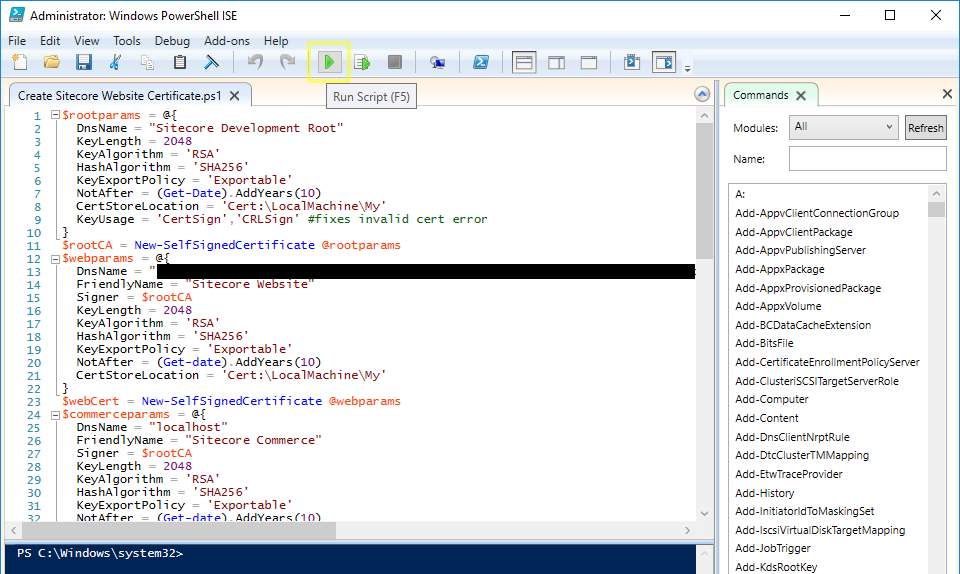This screenshot has height=574, width=960.
Task: Select Add-CertificateEnrollmentPolicyServer command
Action: 828,362
